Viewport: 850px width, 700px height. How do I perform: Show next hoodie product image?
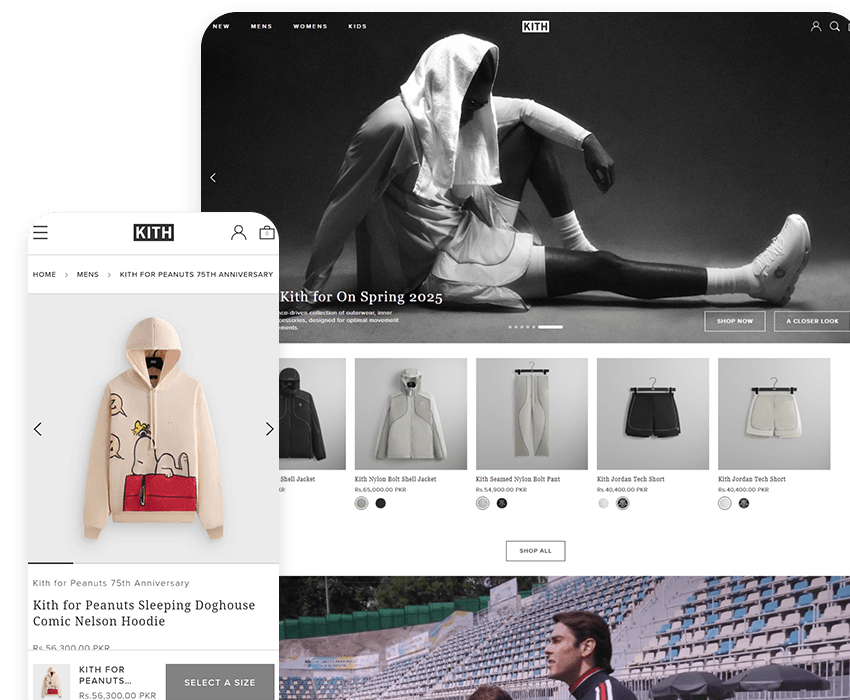(x=269, y=429)
